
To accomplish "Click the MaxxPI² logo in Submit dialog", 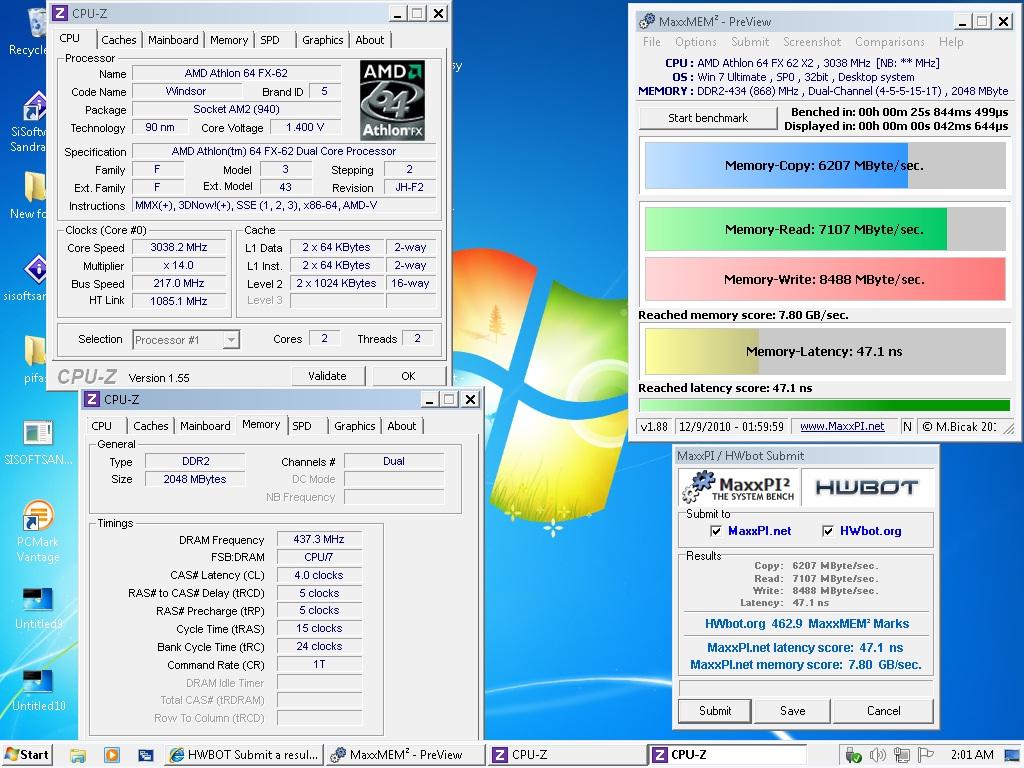I will [739, 487].
